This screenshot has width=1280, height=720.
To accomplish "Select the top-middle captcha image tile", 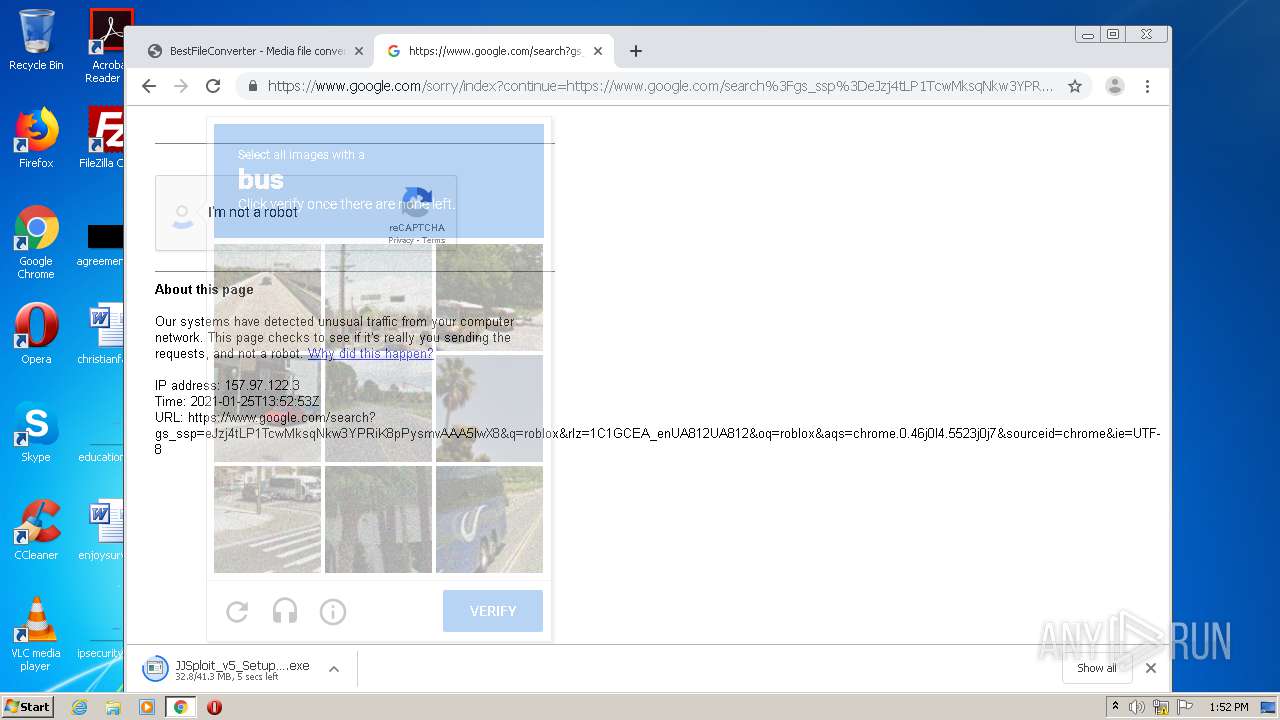I will pyautogui.click(x=378, y=297).
